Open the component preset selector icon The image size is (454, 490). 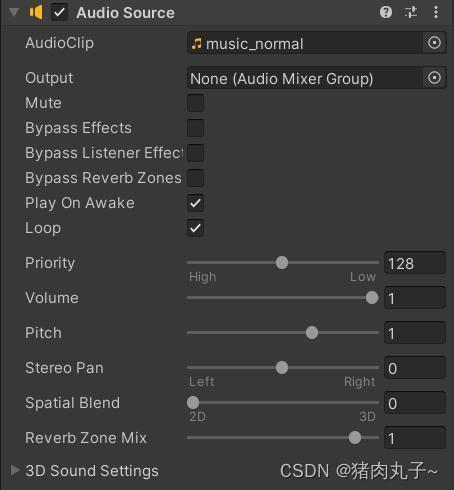click(x=411, y=13)
